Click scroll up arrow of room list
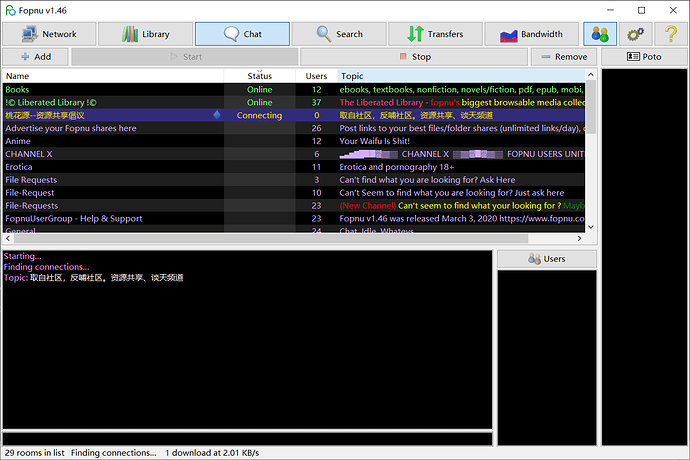The height and width of the screenshot is (460, 690). pos(591,75)
